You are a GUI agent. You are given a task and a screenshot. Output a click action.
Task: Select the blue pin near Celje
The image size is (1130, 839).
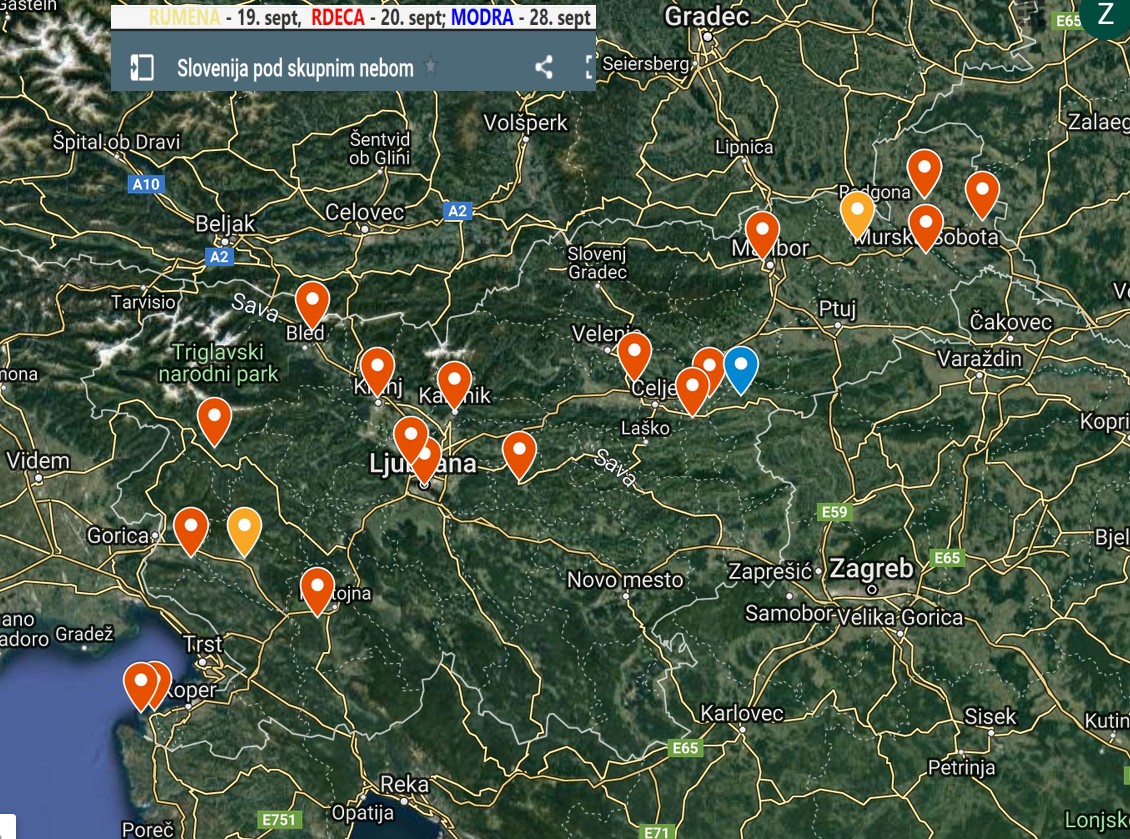[x=740, y=367]
